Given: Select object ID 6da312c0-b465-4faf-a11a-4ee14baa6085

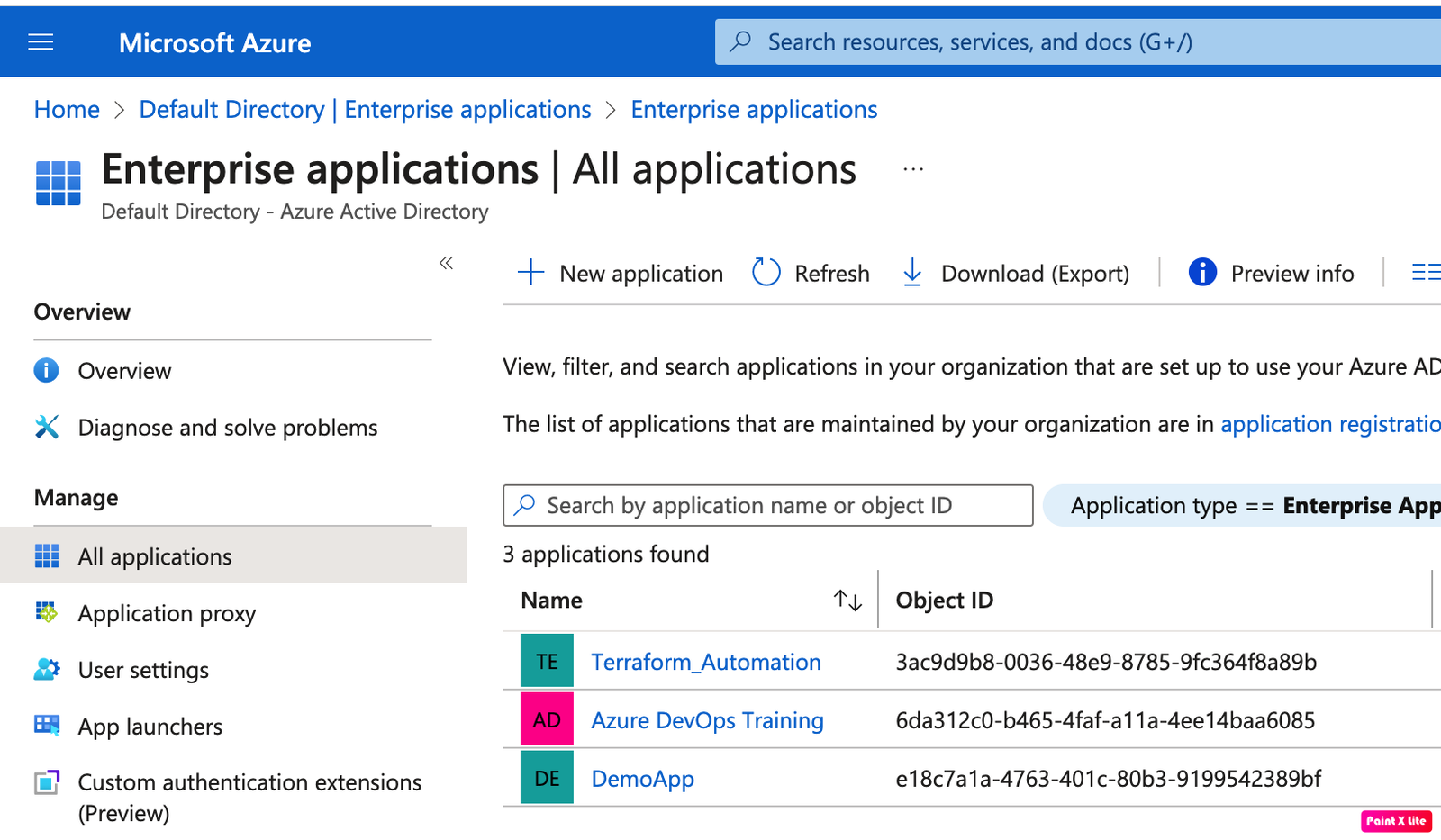Looking at the screenshot, I should pos(1105,720).
